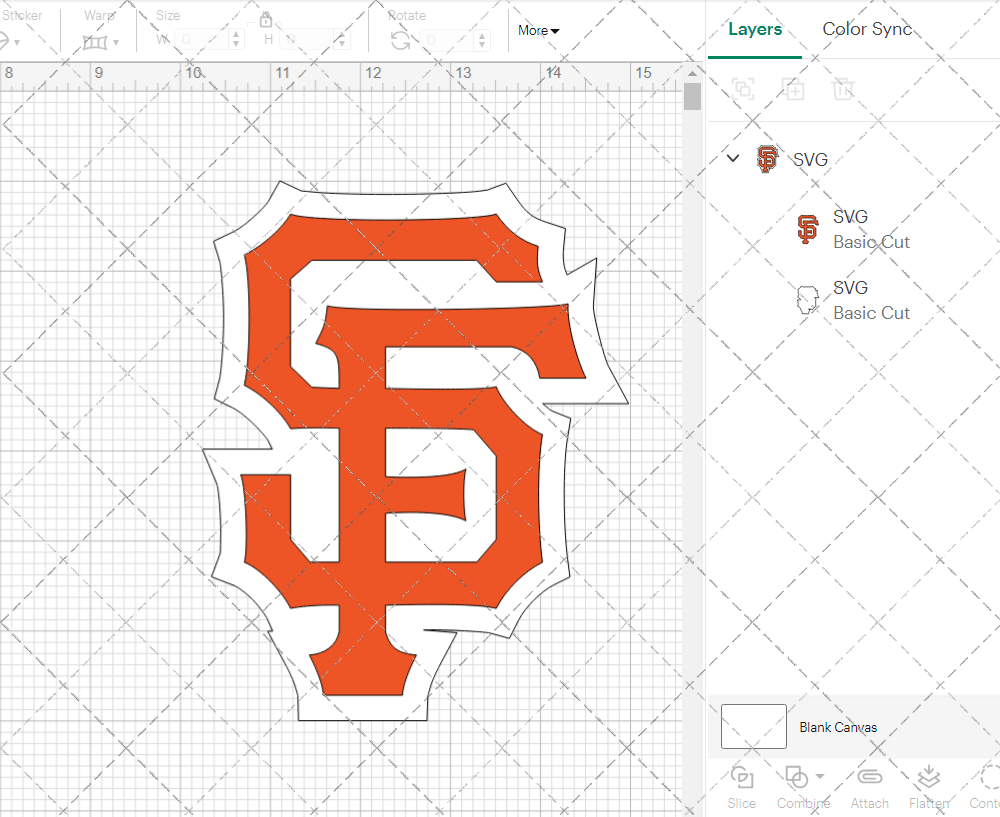Screen dimensions: 1000x817
Task: Click the Flatten tool
Action: [929, 787]
